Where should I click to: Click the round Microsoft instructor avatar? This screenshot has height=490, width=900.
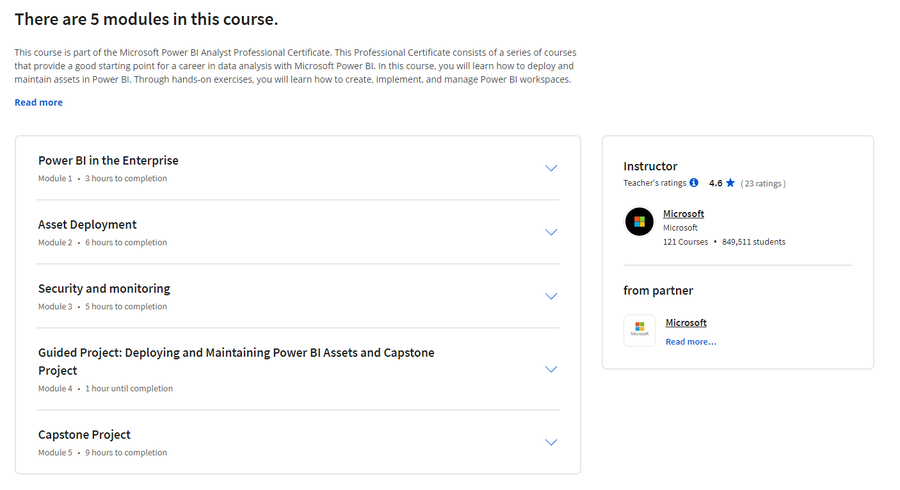pos(639,221)
